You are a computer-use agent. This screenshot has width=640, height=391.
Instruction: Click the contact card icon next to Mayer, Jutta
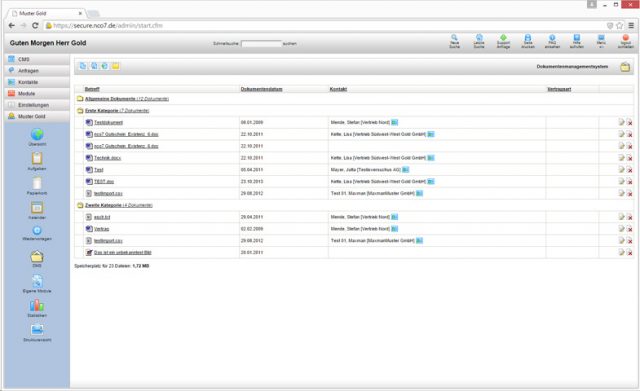click(405, 170)
